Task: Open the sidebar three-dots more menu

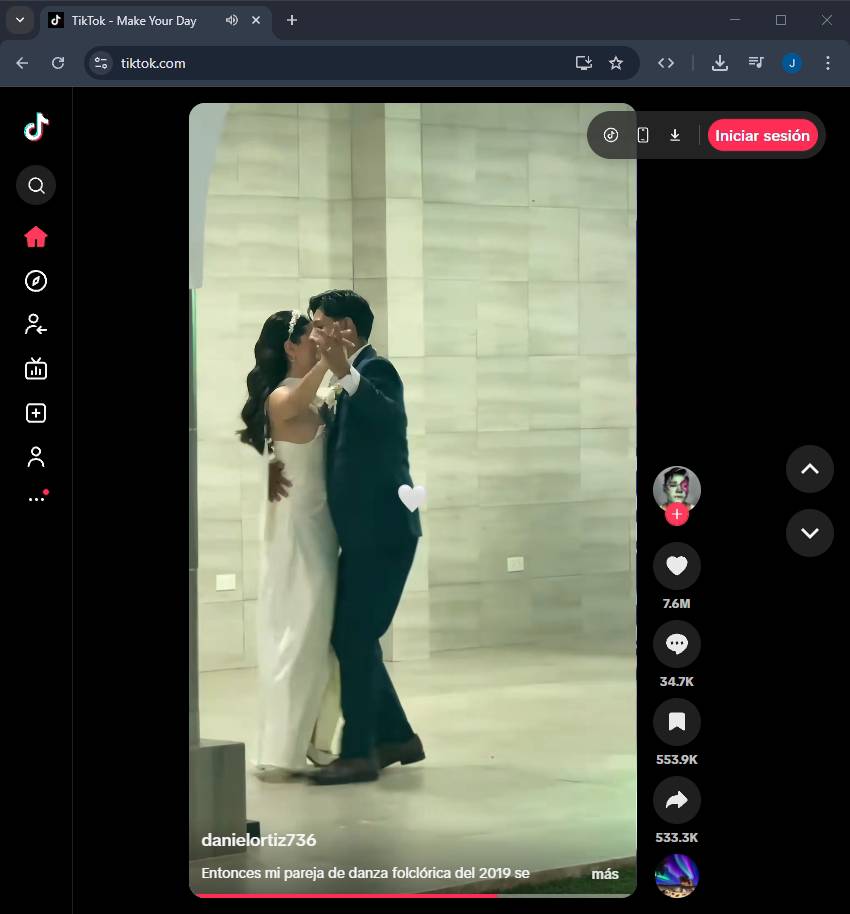Action: (36, 498)
